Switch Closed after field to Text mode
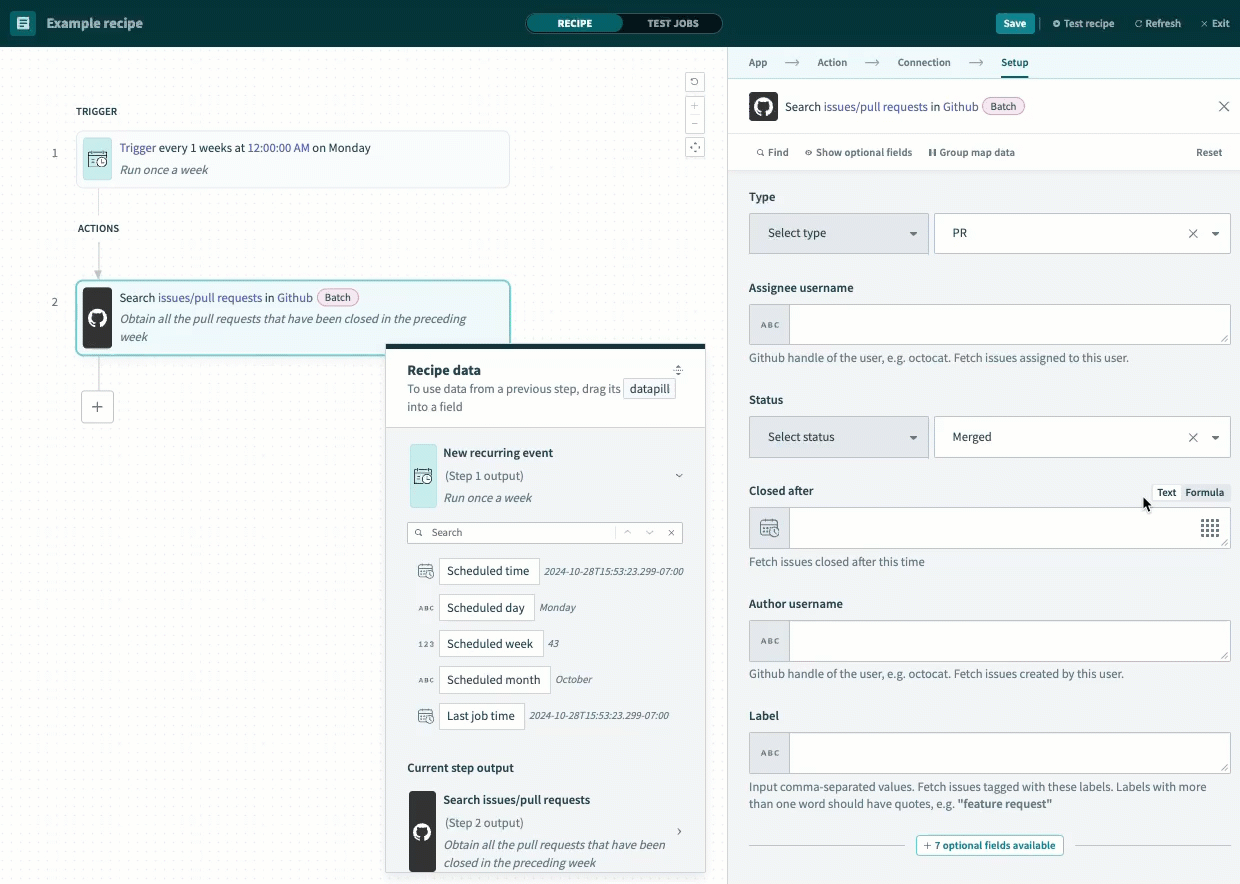Viewport: 1240px width, 884px height. click(1166, 492)
